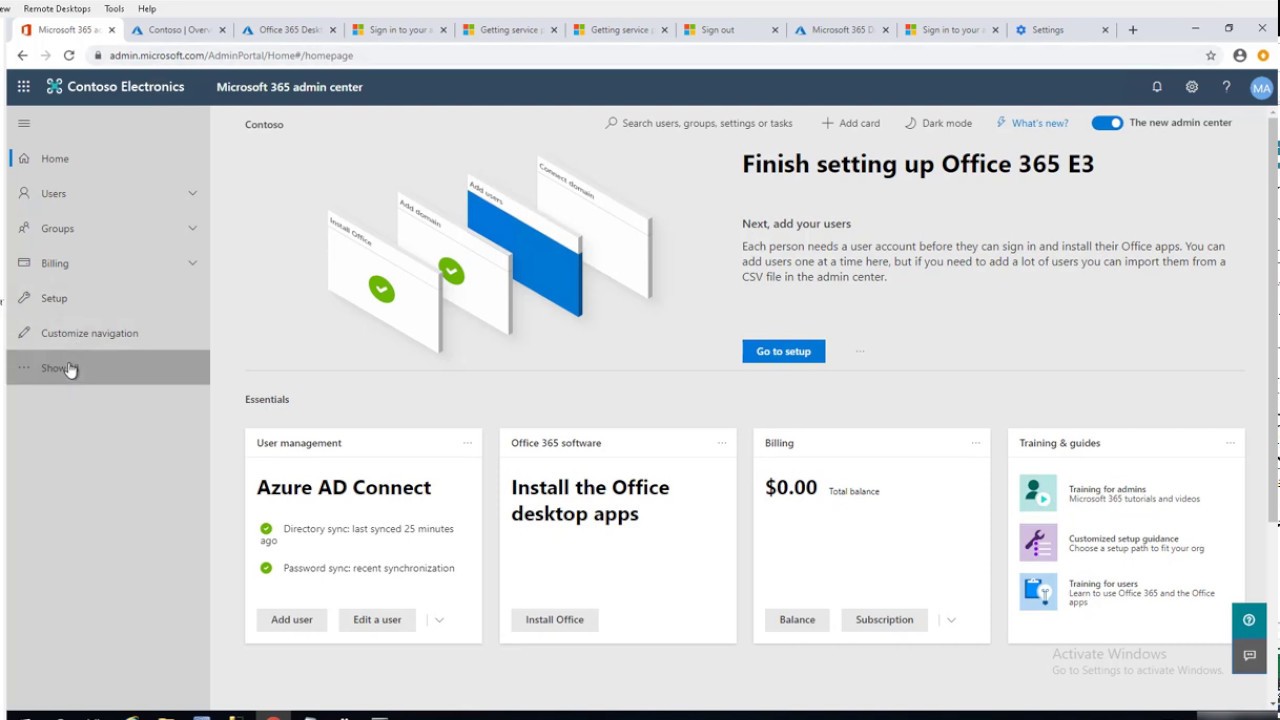
Task: Open Customized setup guidance link
Action: tap(1124, 538)
